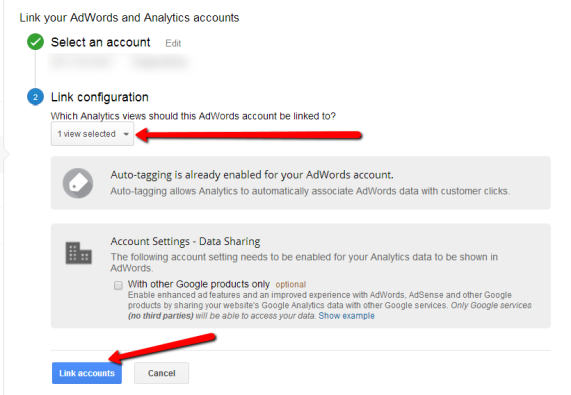
Task: Open the Show example link
Action: [x=346, y=316]
